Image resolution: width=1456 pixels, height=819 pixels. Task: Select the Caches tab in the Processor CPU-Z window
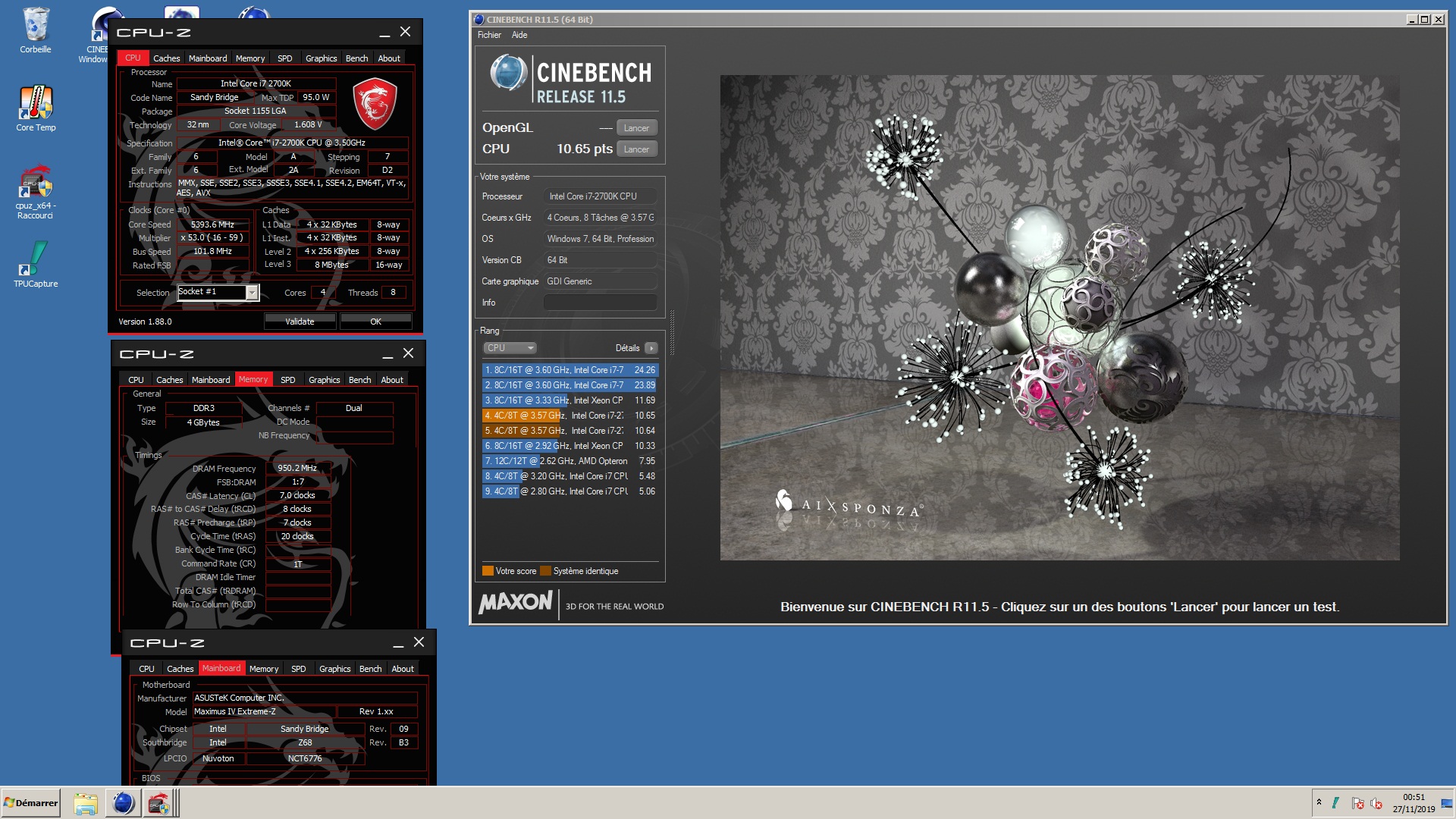point(167,58)
